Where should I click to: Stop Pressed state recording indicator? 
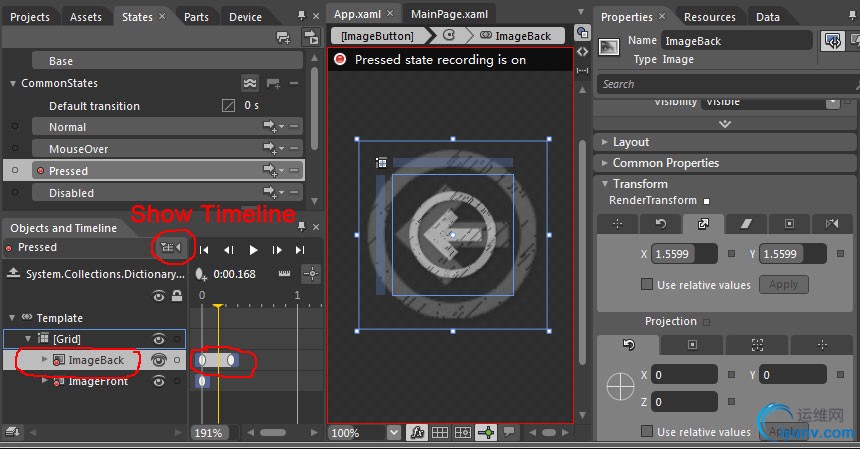point(340,59)
